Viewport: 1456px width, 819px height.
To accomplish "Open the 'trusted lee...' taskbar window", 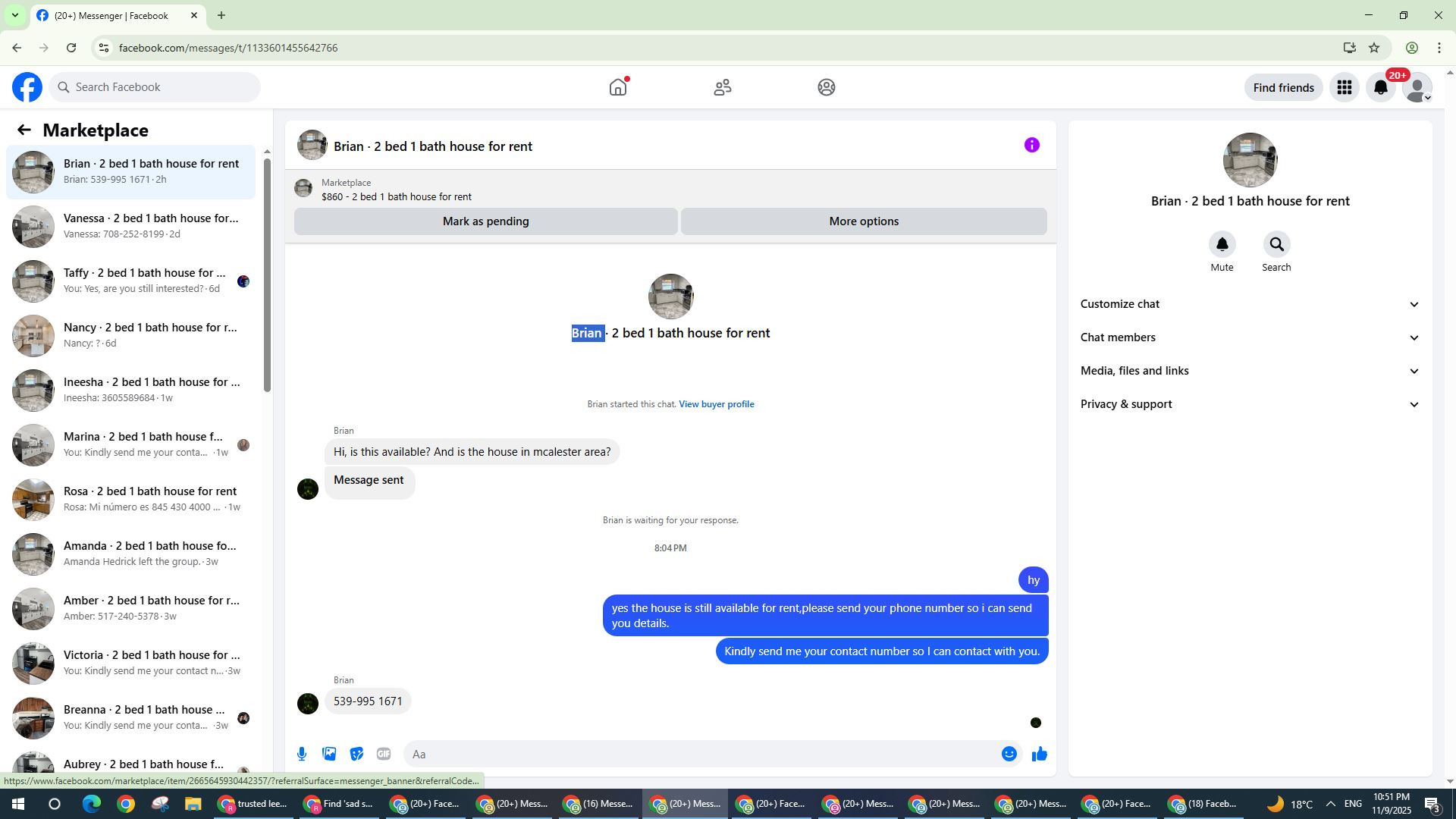I will pos(253,804).
